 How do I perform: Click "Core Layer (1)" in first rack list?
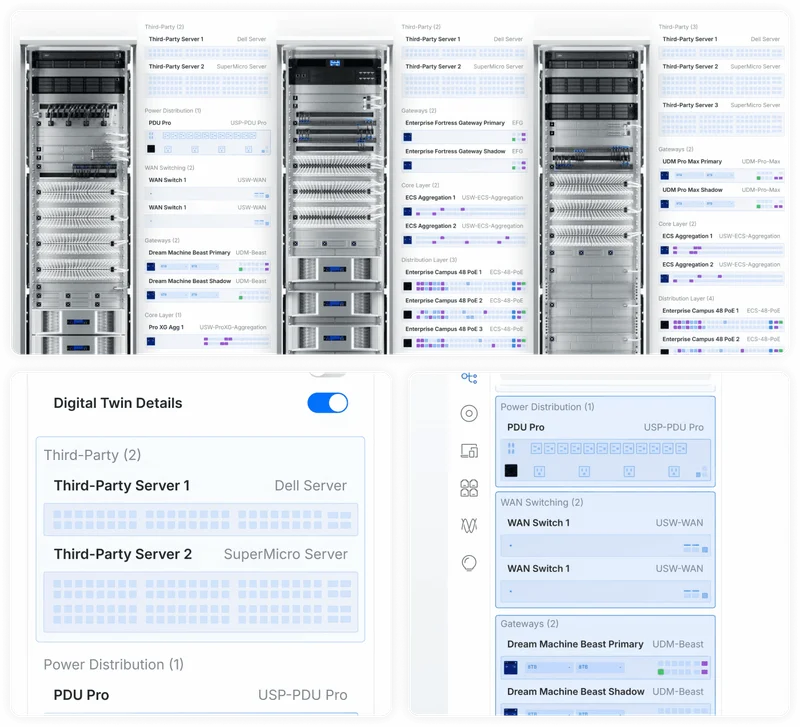pos(163,315)
